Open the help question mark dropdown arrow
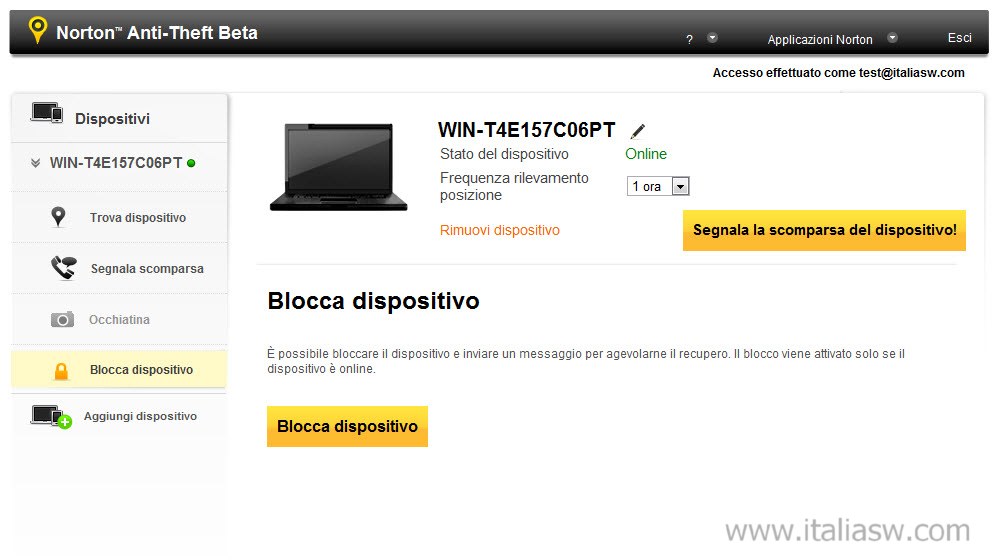The image size is (993, 560). point(712,37)
